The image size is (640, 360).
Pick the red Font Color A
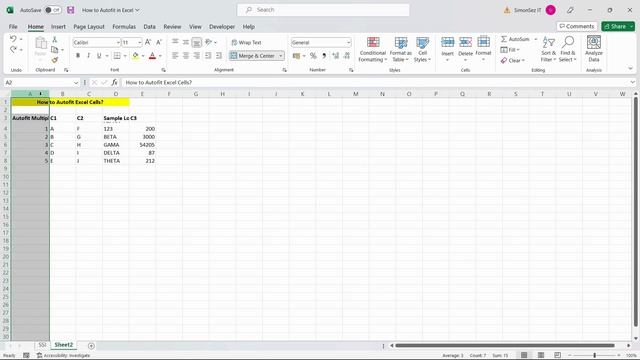click(152, 56)
